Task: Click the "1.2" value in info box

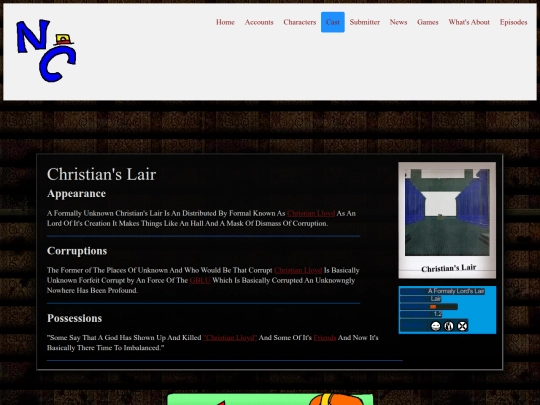Action: point(438,314)
